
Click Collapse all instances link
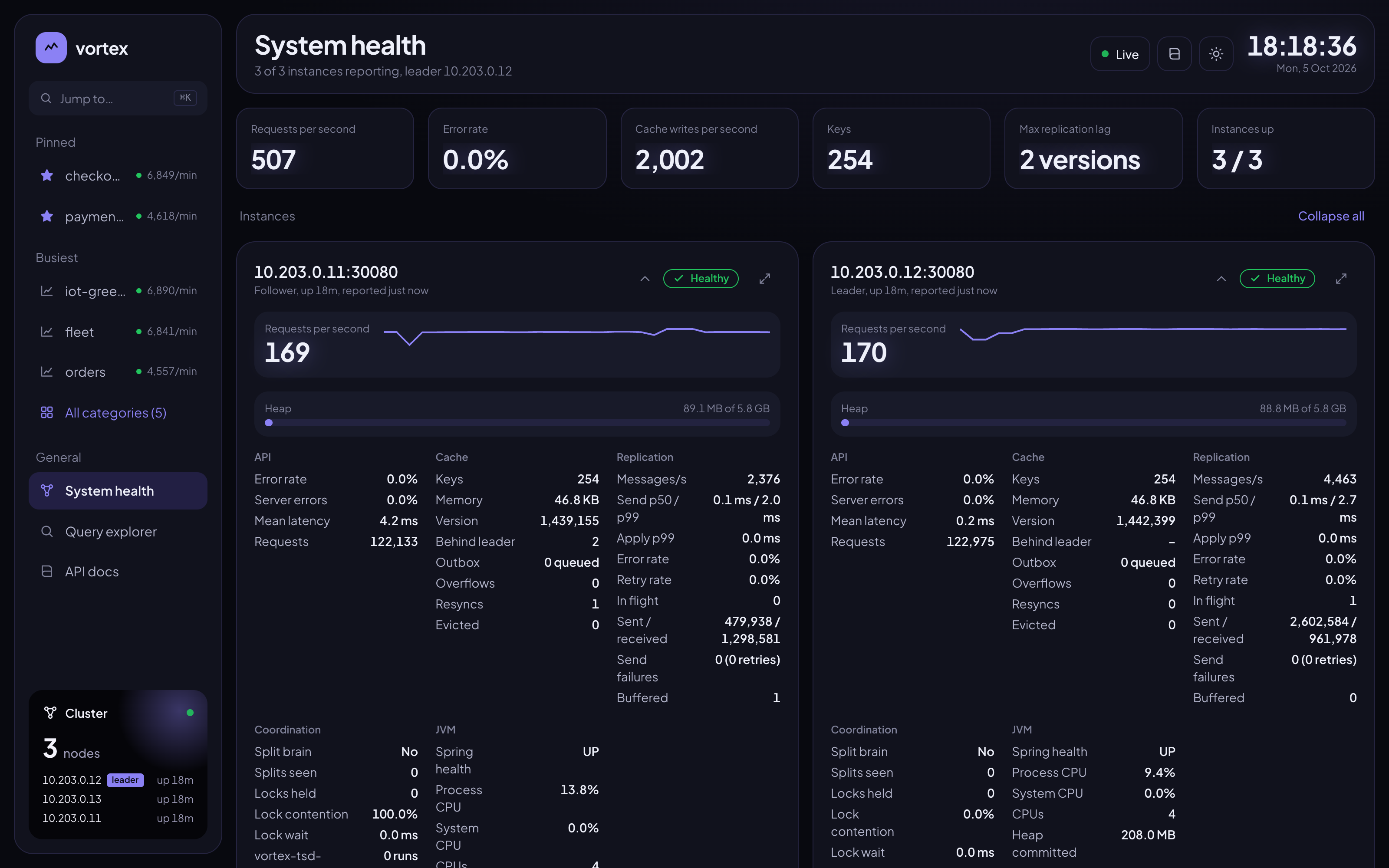point(1331,216)
